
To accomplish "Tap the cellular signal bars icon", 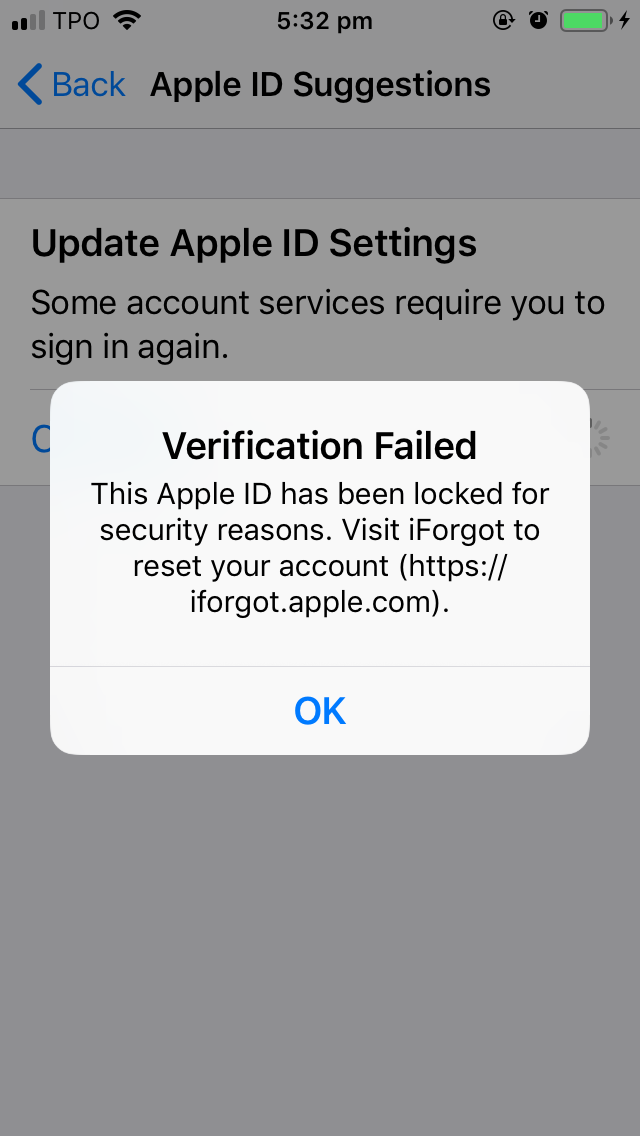I will coord(28,21).
